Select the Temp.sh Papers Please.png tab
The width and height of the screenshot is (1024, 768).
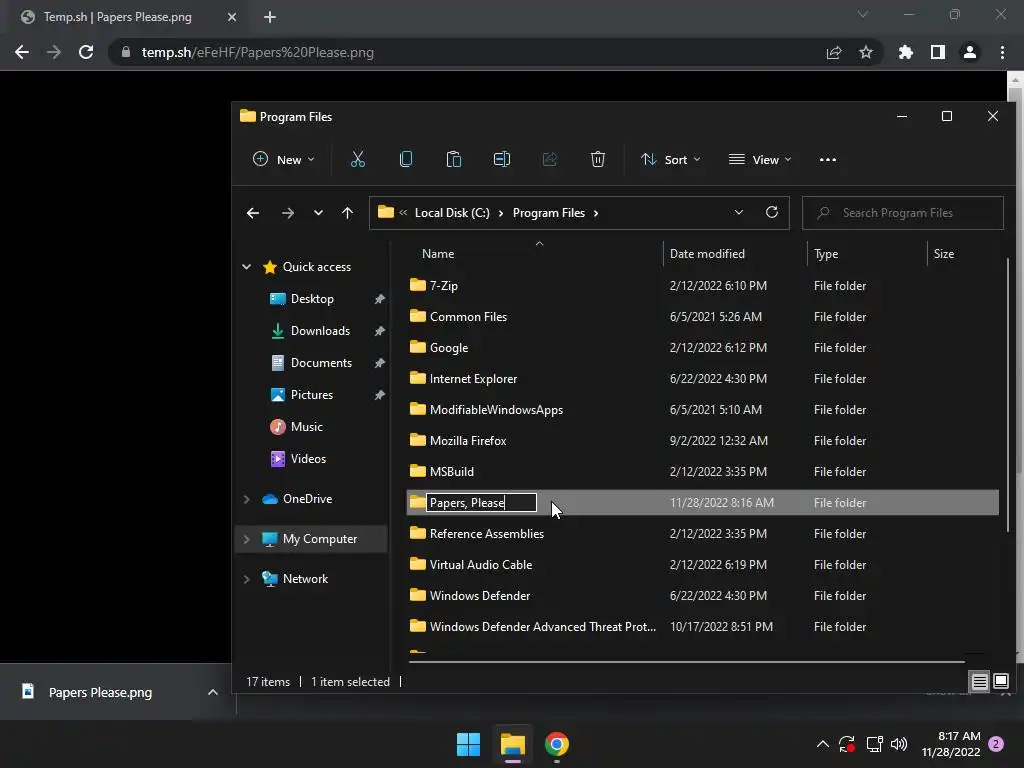tap(129, 17)
